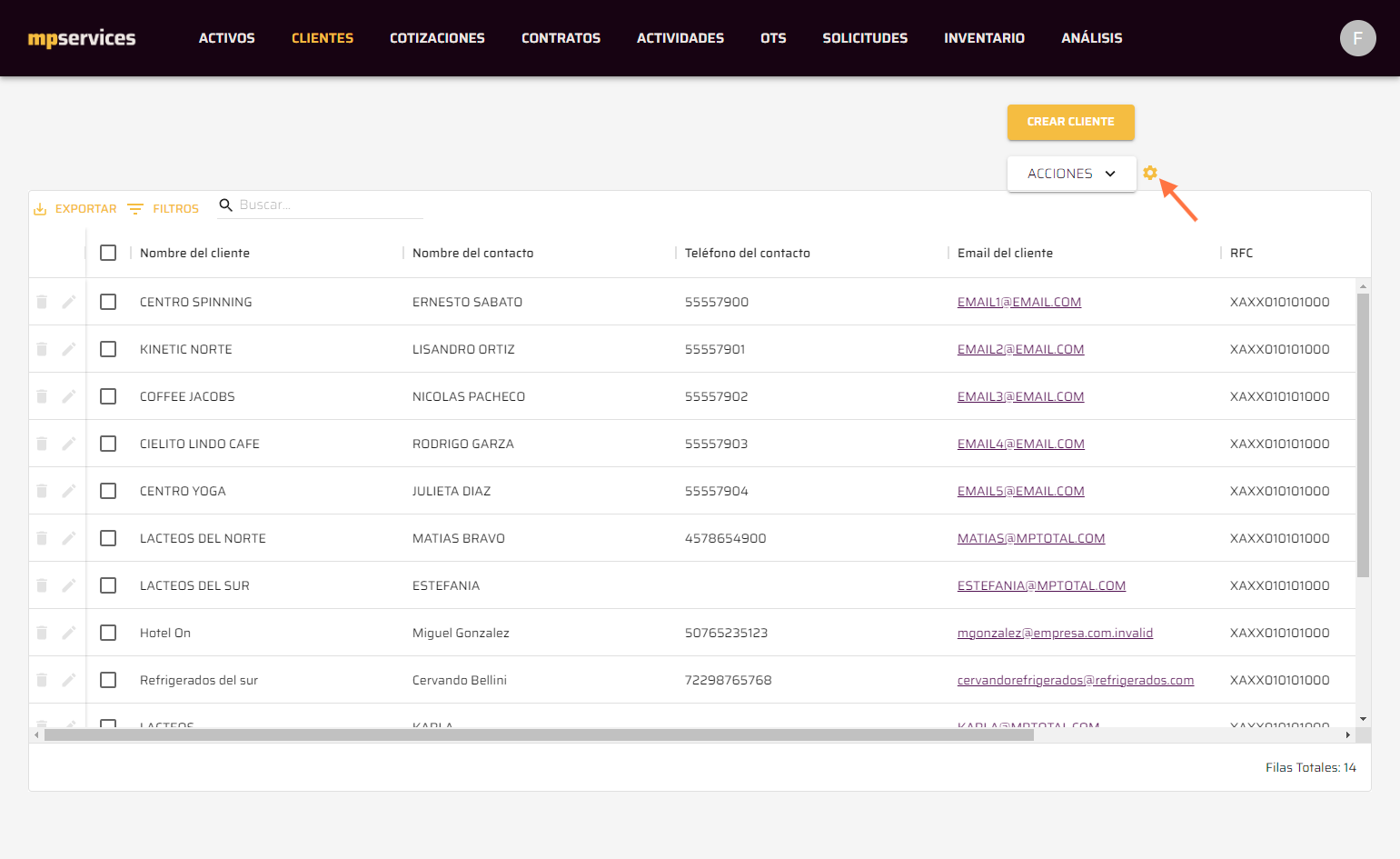Edit CIELITO LINDO CAFE with pencil icon

point(68,444)
